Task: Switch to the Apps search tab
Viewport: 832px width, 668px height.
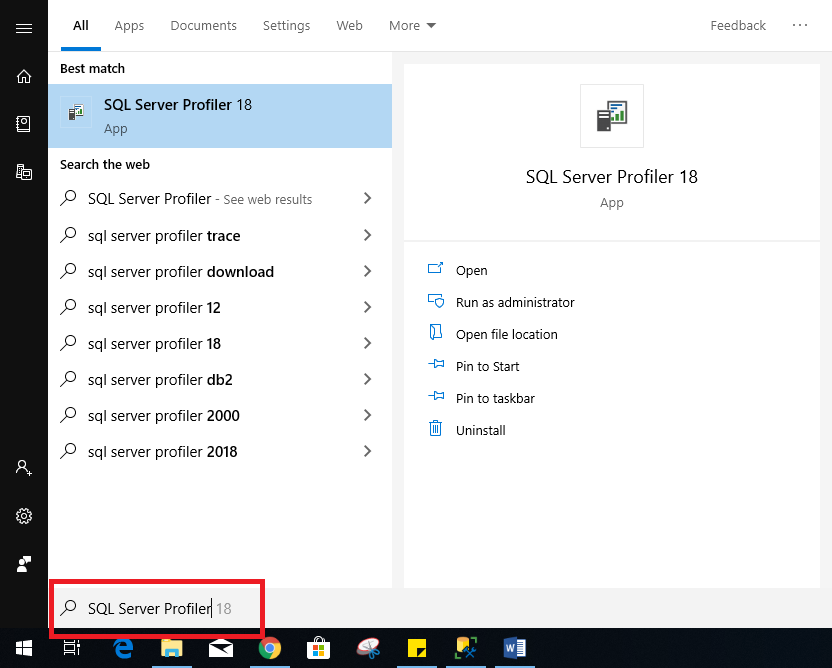Action: (129, 25)
